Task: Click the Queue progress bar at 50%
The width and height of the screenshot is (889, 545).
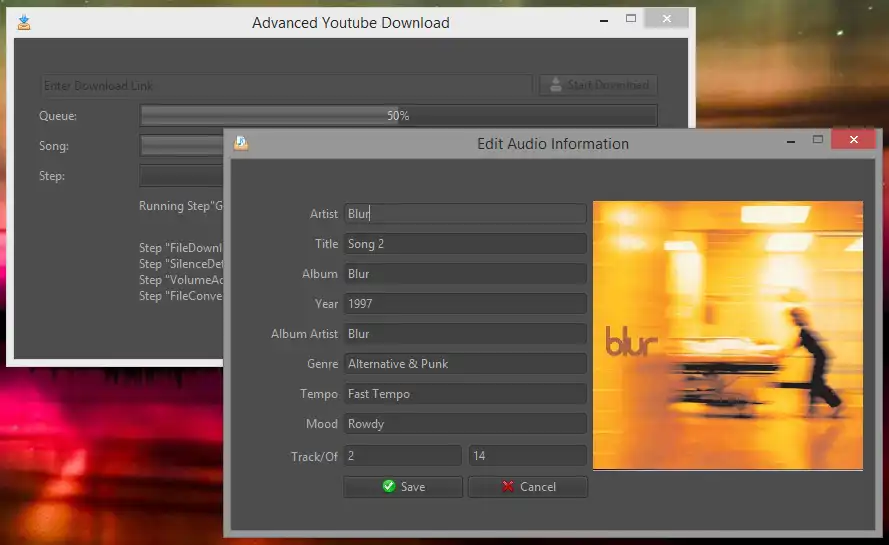Action: tap(399, 116)
